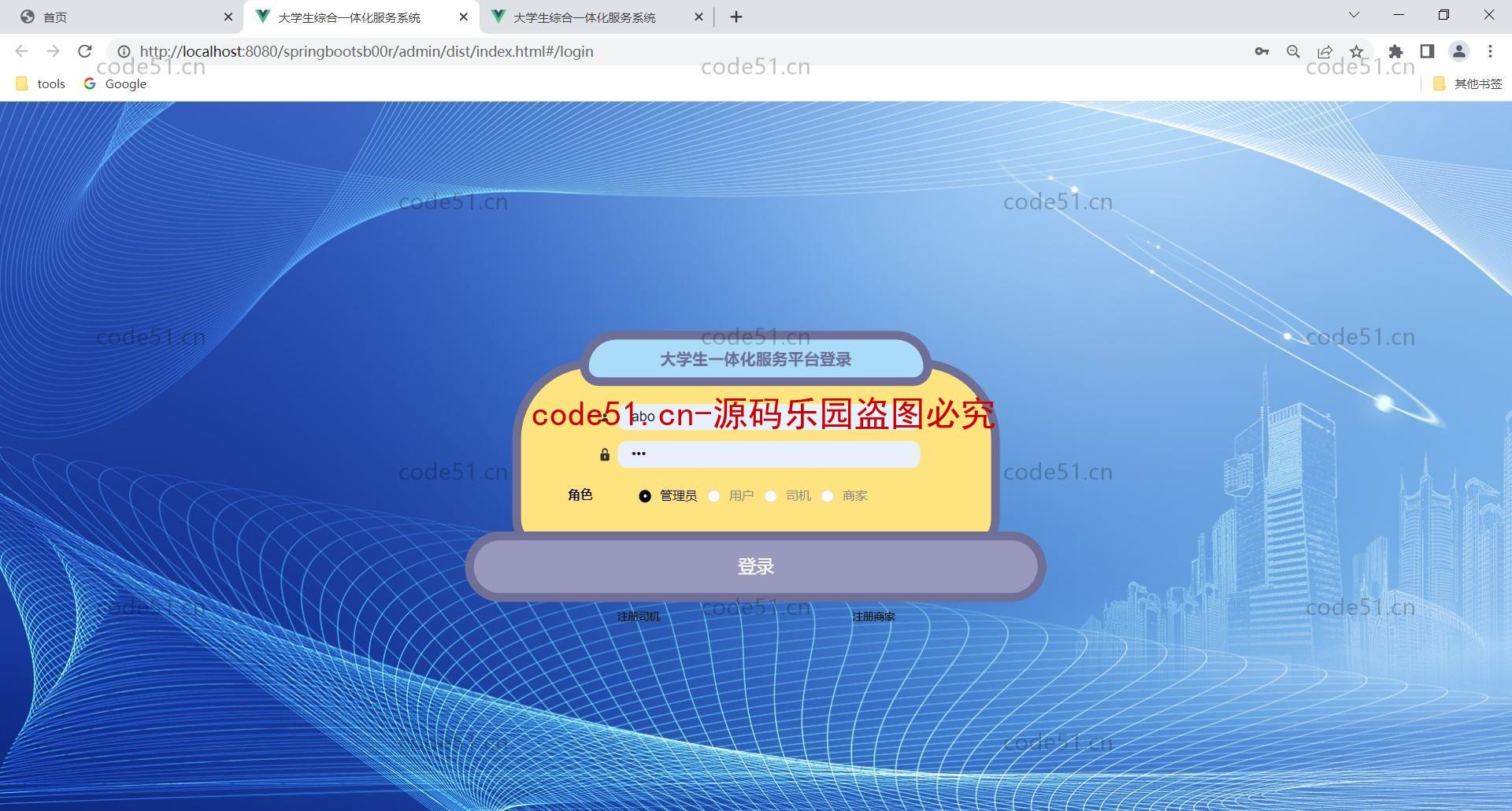
Task: Open the 注册商家 link
Action: click(x=873, y=617)
